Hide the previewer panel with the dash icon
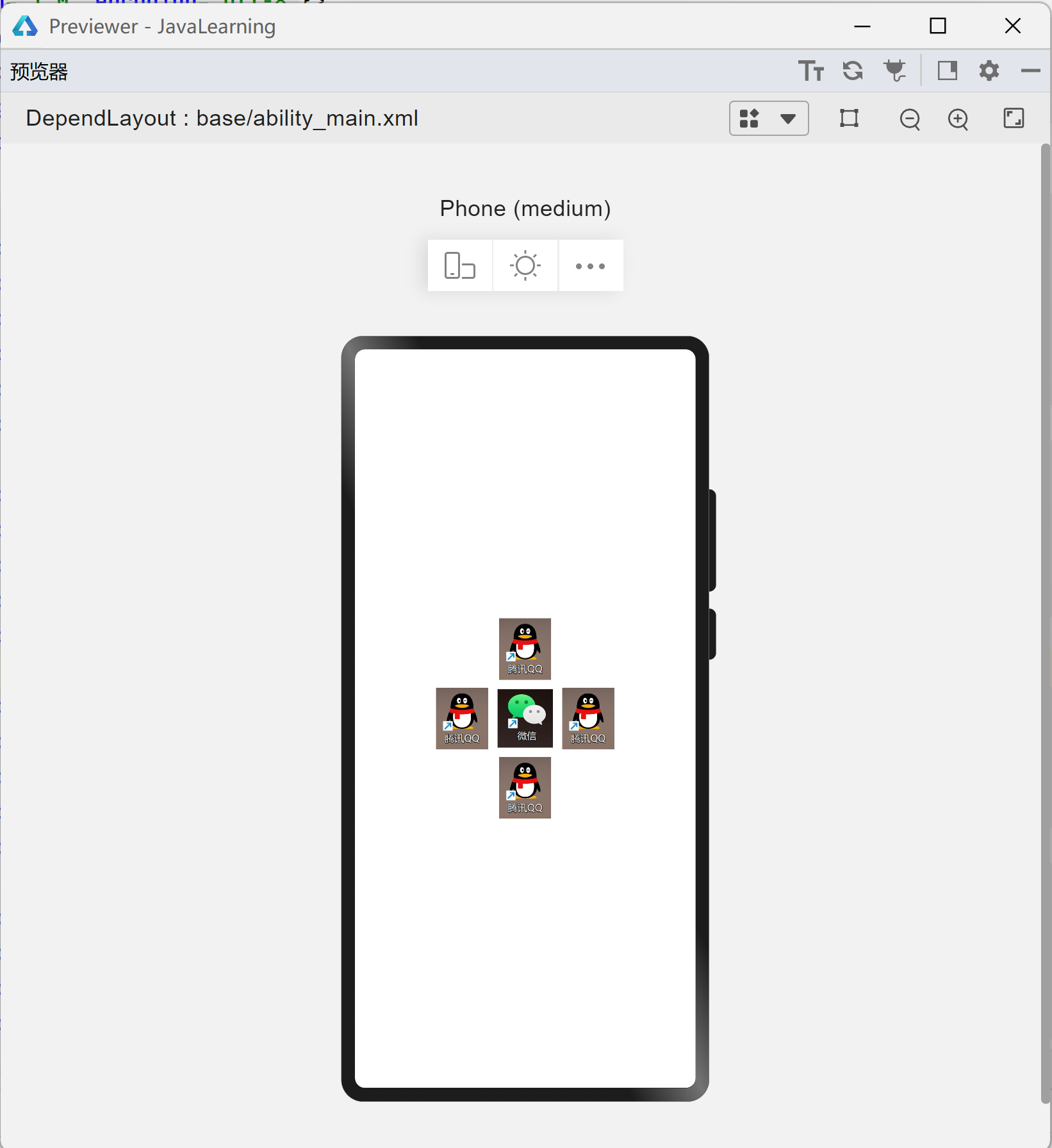Screen dimensions: 1052x1148 [x=1030, y=71]
